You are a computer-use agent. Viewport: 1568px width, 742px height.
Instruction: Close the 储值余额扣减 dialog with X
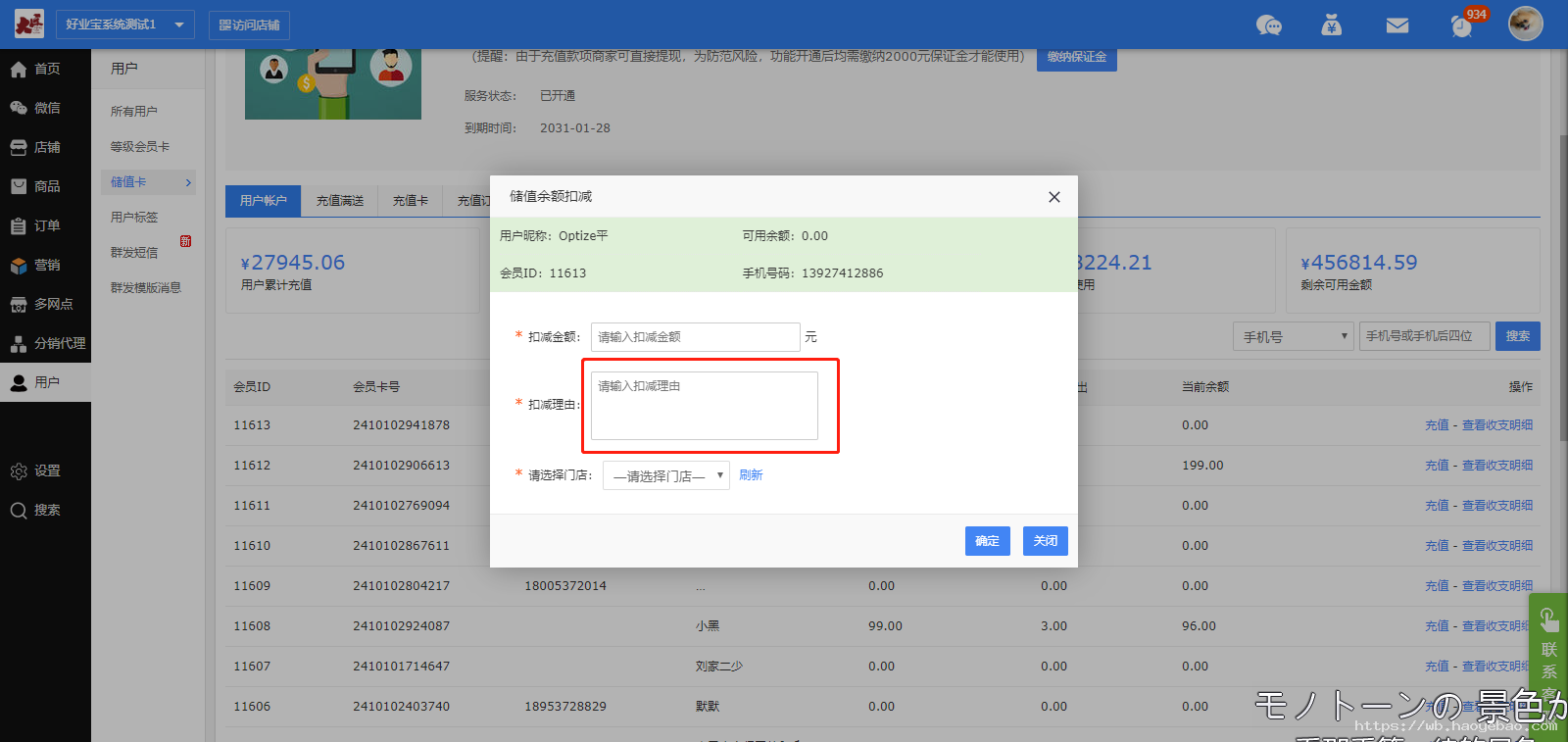pyautogui.click(x=1054, y=197)
